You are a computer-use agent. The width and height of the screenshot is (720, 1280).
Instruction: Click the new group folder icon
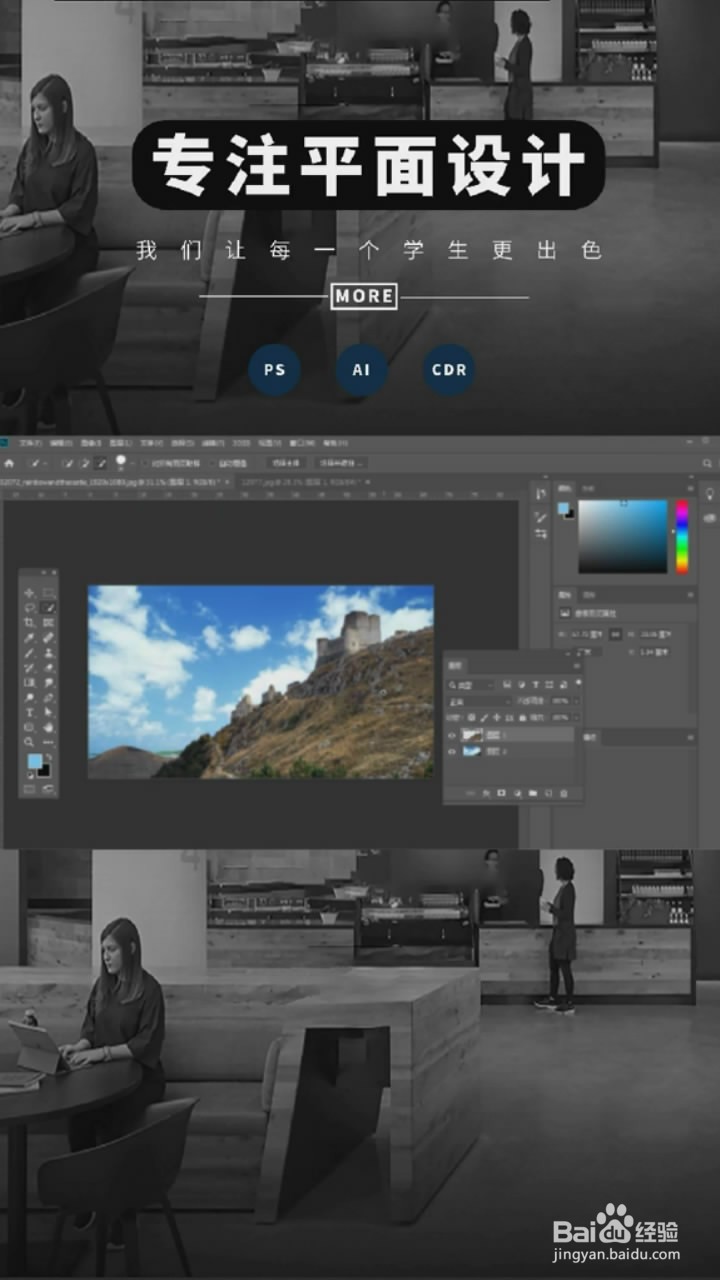coord(533,793)
